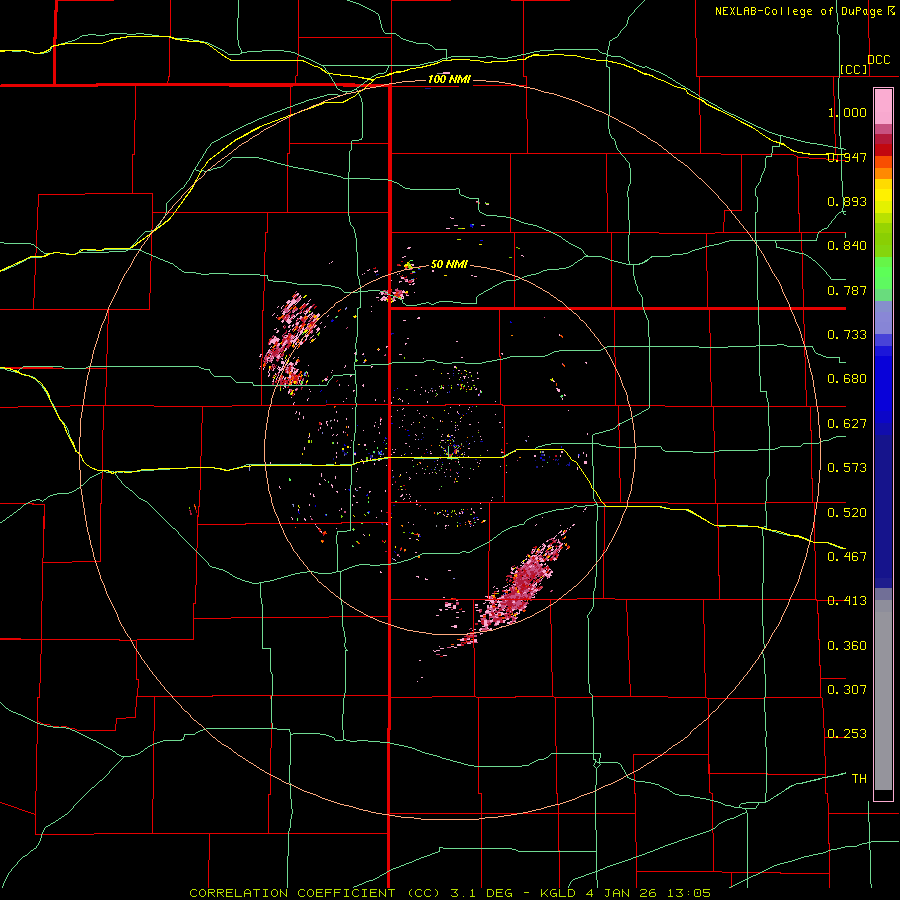This screenshot has height=900, width=900.
Task: Select the 0.253 legend value
Action: tap(847, 734)
